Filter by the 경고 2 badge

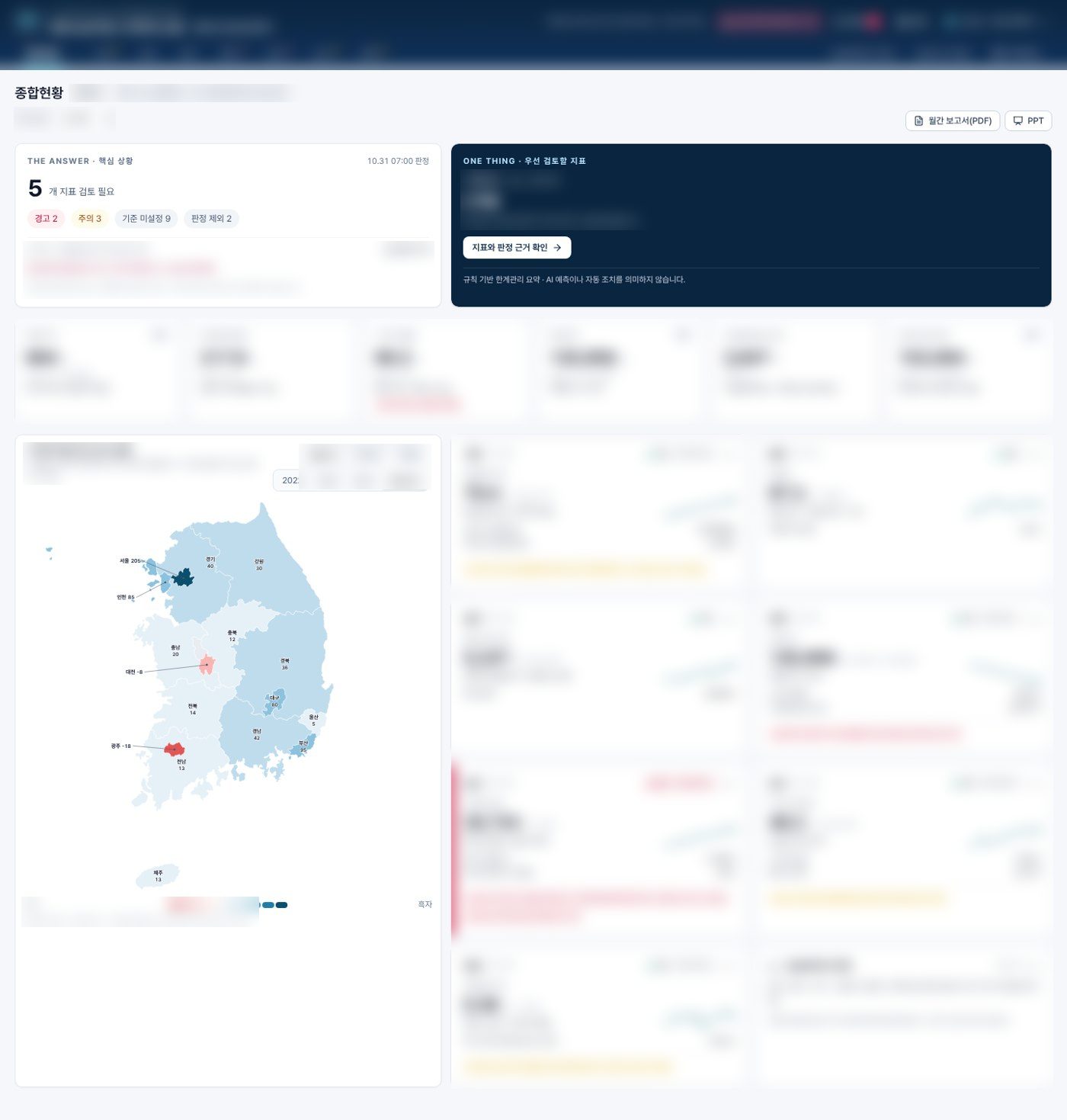pyautogui.click(x=46, y=219)
